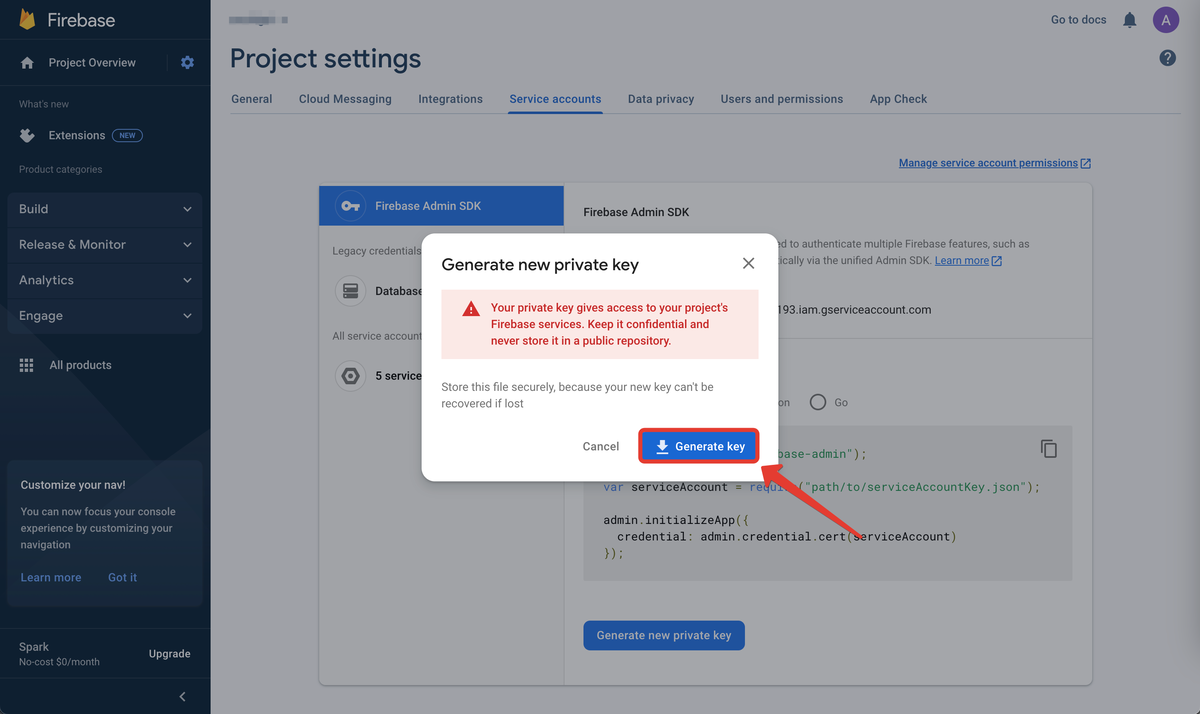
Task: Expand the Analytics category
Action: tap(105, 281)
